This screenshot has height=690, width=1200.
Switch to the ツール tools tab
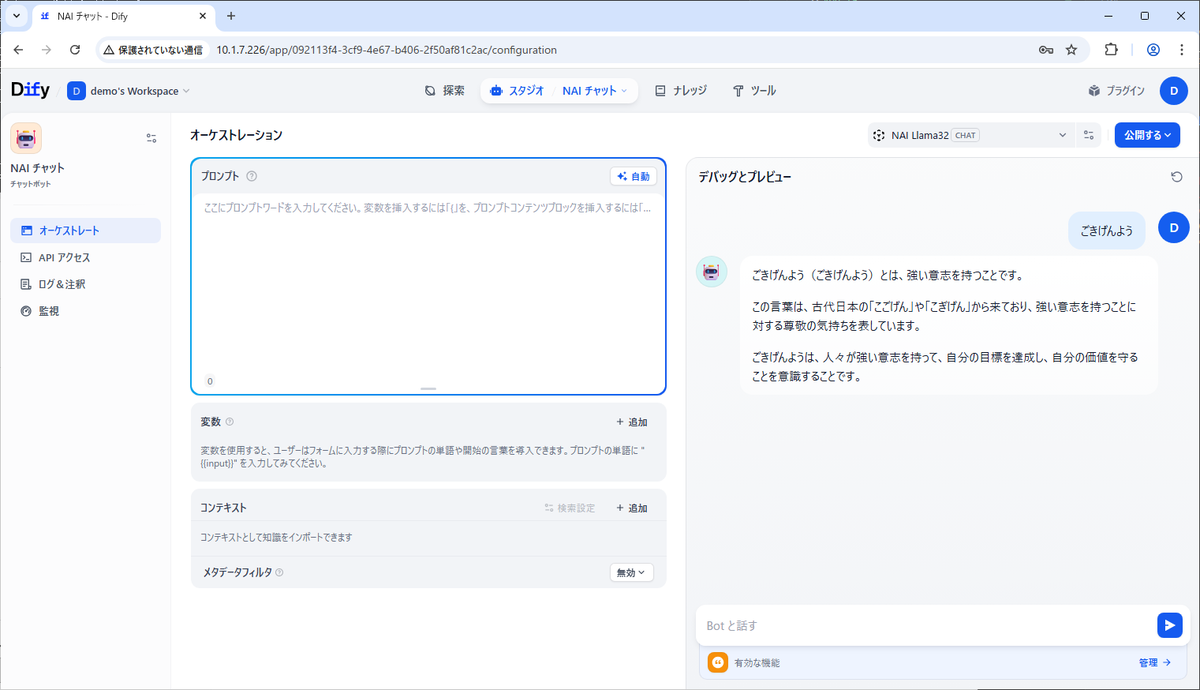(754, 90)
